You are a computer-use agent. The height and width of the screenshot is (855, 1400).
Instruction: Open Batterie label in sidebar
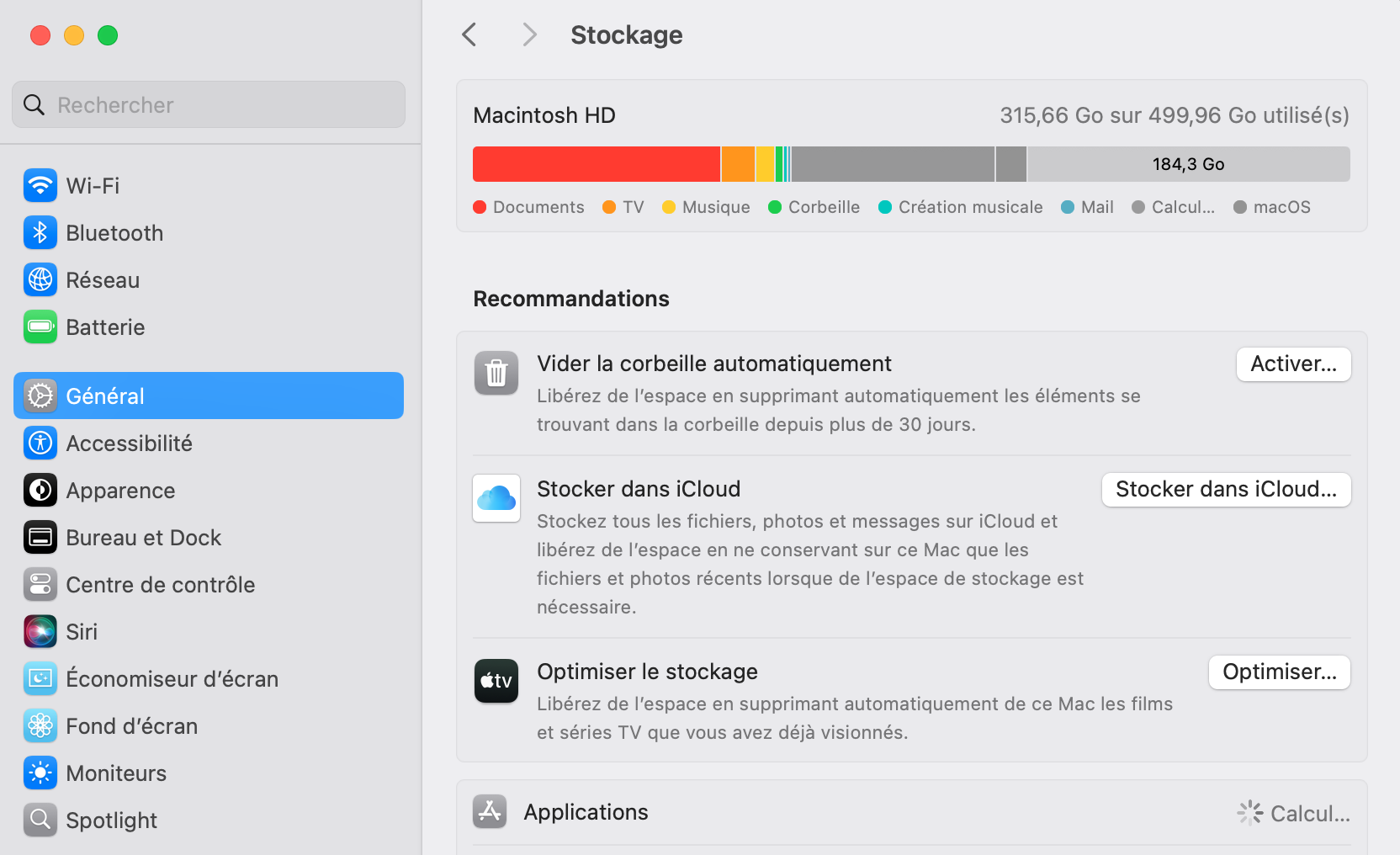pos(105,327)
